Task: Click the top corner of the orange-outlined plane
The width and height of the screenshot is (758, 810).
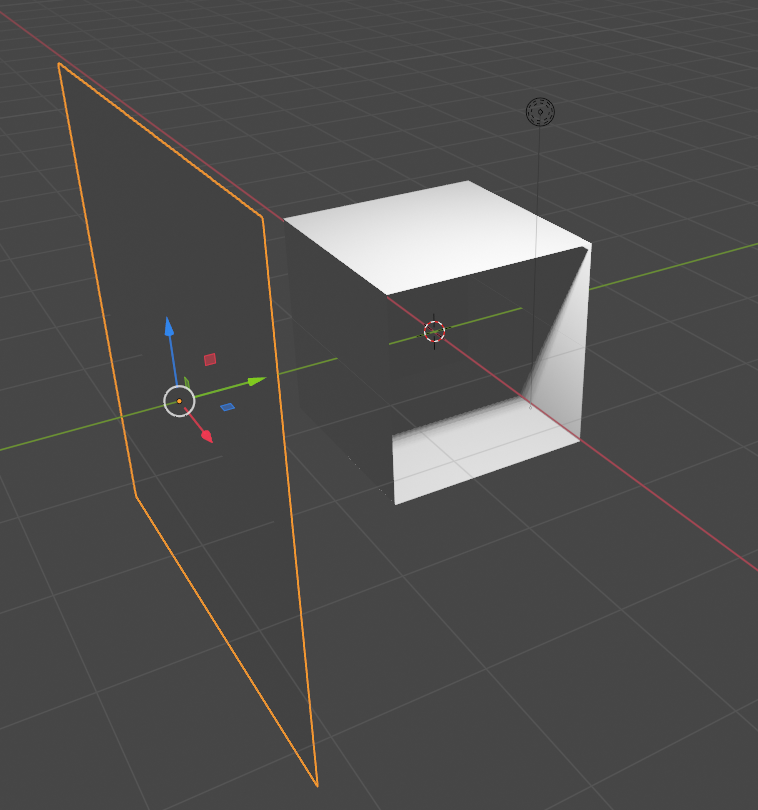Action: 60,64
